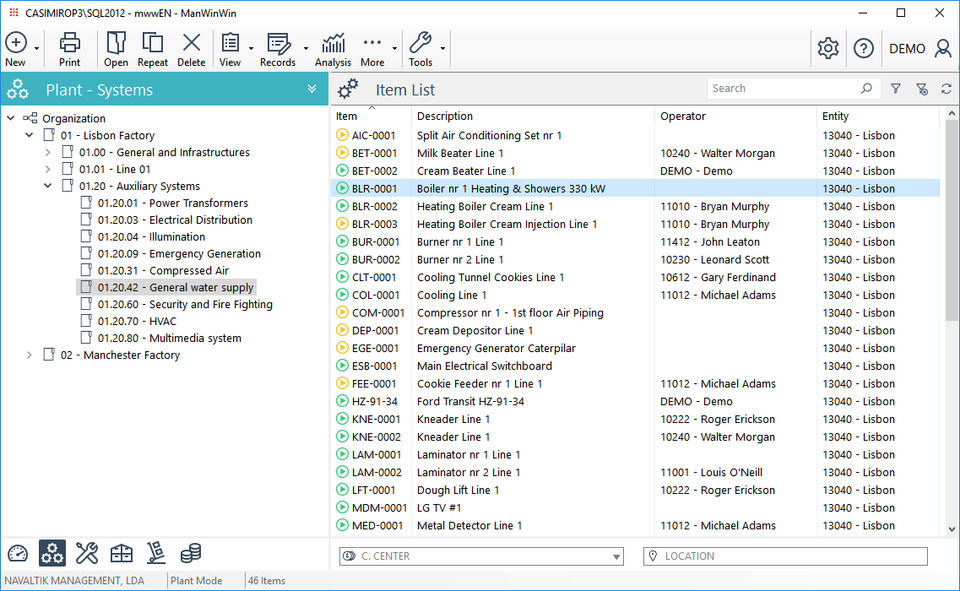Image resolution: width=960 pixels, height=591 pixels.
Task: Open the maintenance wrench and screwdriver module
Action: (x=87, y=553)
